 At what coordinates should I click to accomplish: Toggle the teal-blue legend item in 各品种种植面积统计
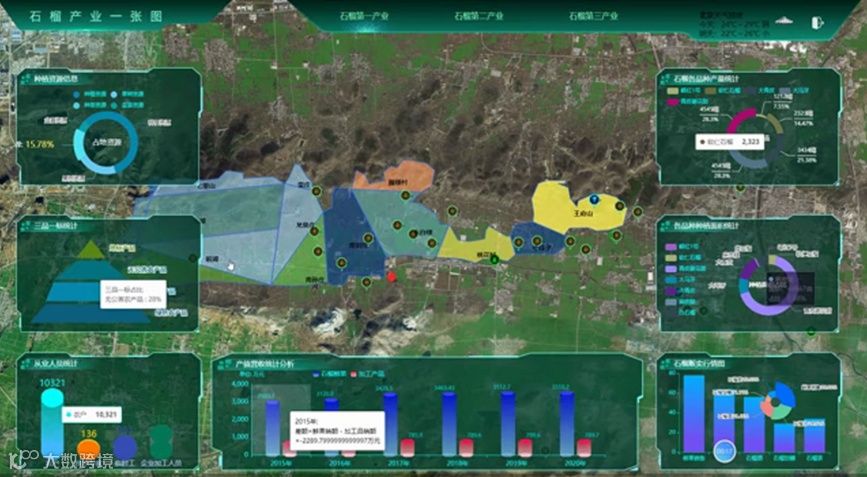[681, 280]
